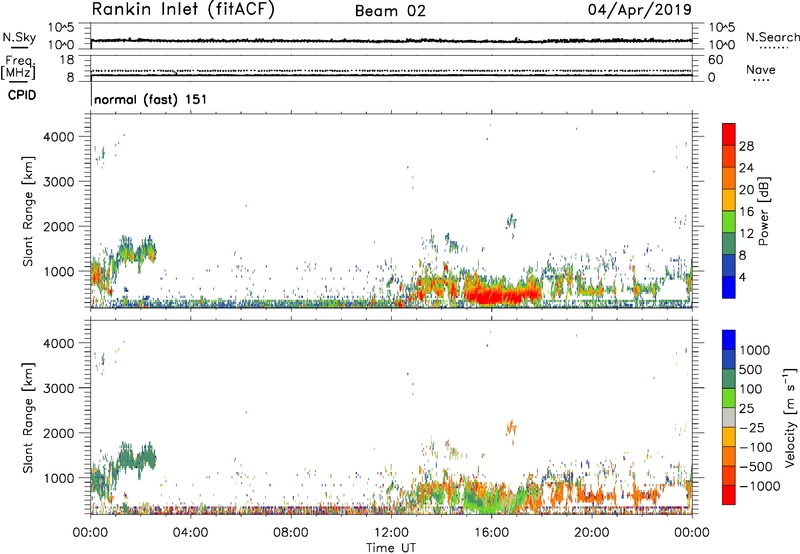Click 'Slant Range [km]' title of Power panel

click(28, 211)
